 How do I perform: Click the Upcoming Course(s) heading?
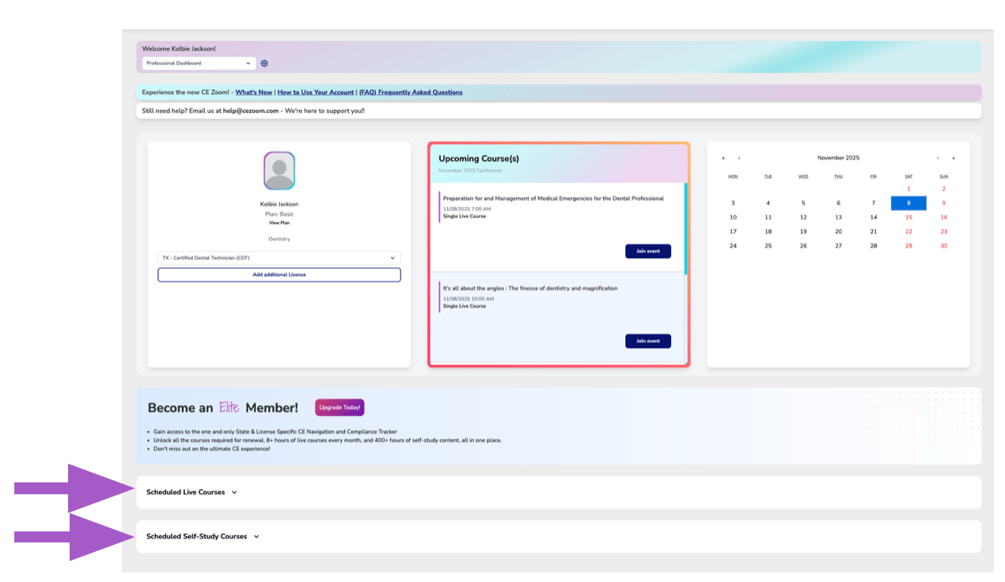[479, 158]
